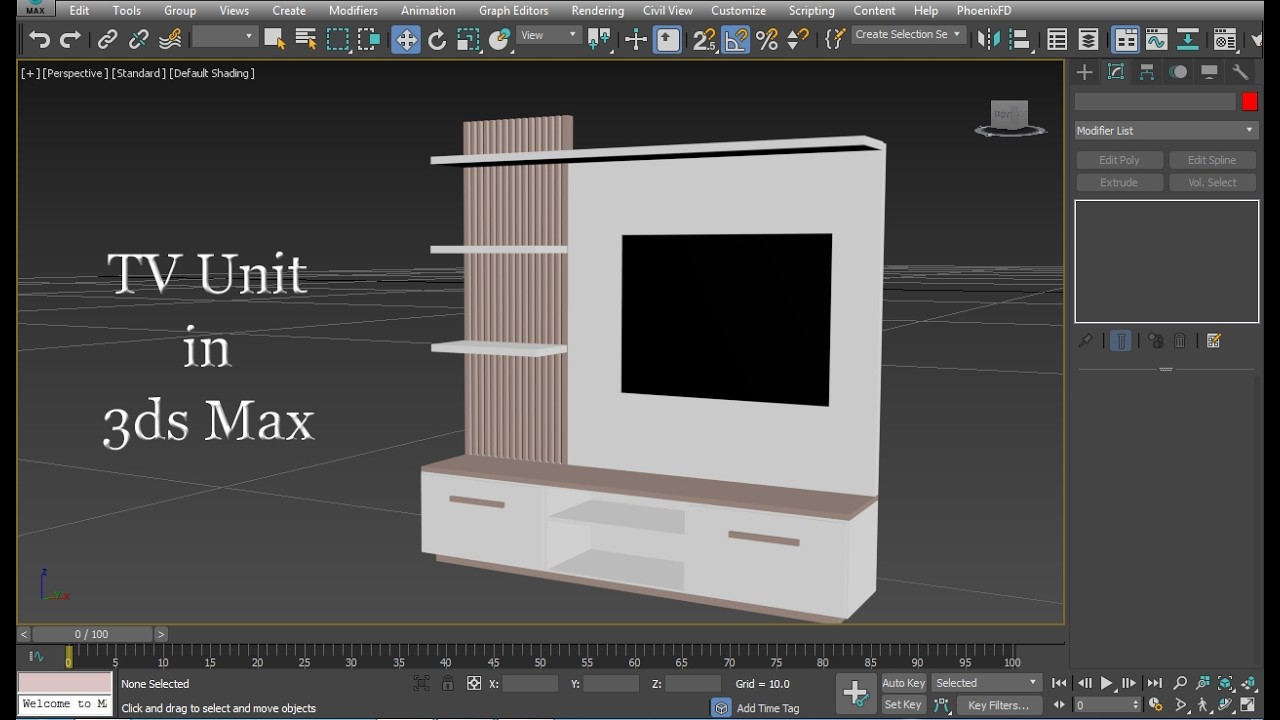Open the Create Selection Set dropdown

click(x=908, y=35)
